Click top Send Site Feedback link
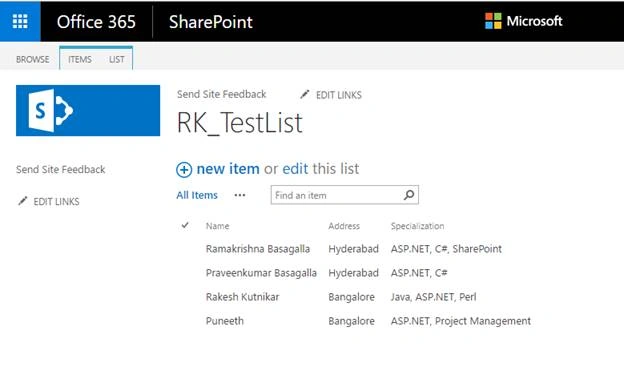Viewport: 624px width, 371px height. [221, 94]
